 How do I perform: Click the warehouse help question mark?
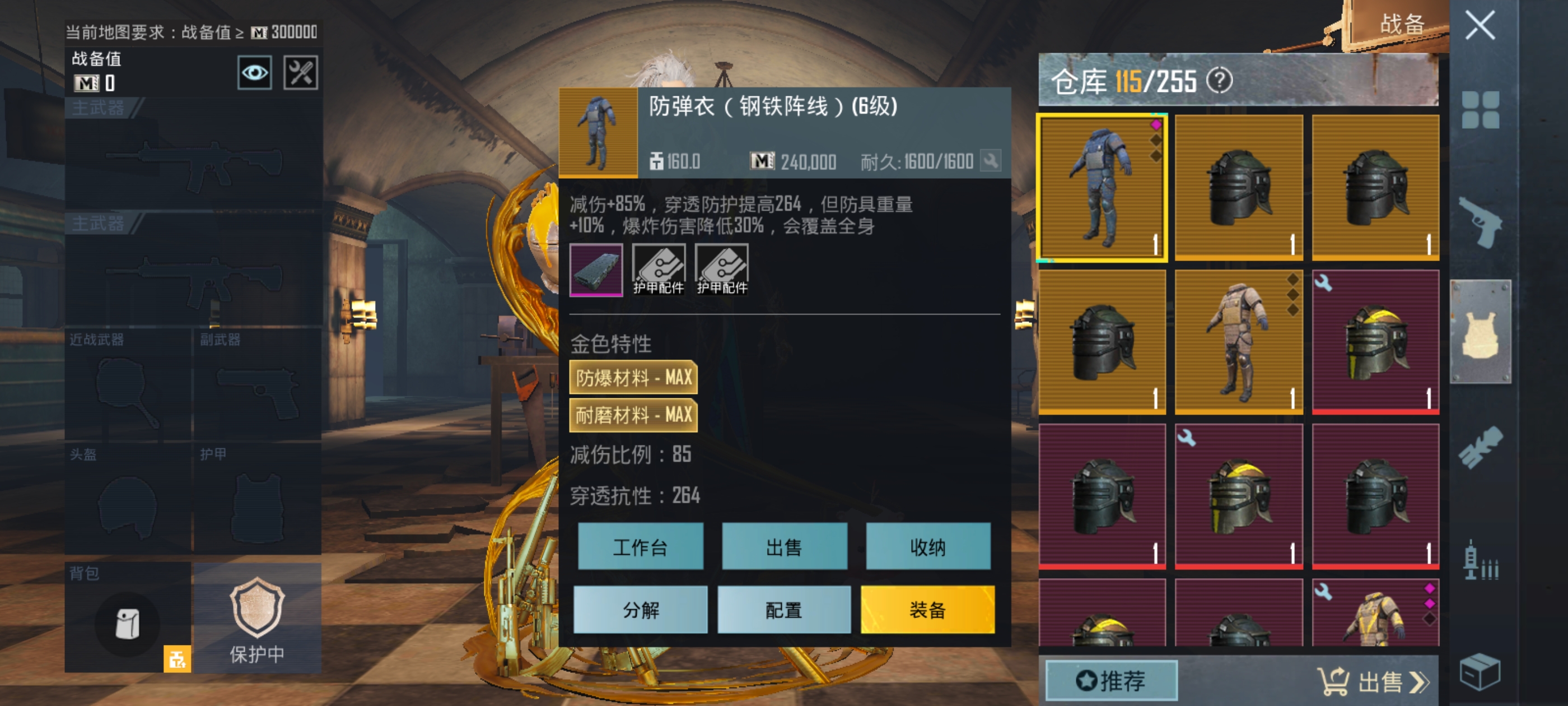tap(1219, 81)
